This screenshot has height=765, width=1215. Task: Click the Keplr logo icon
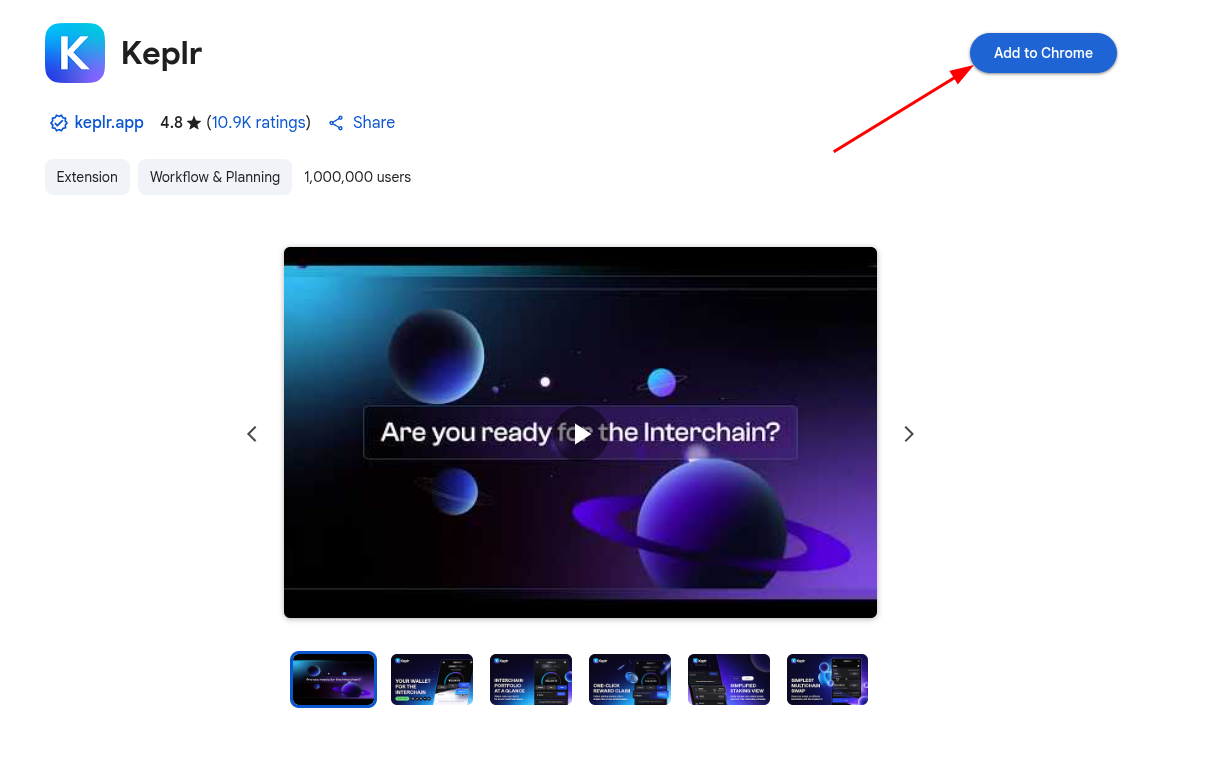[x=75, y=53]
